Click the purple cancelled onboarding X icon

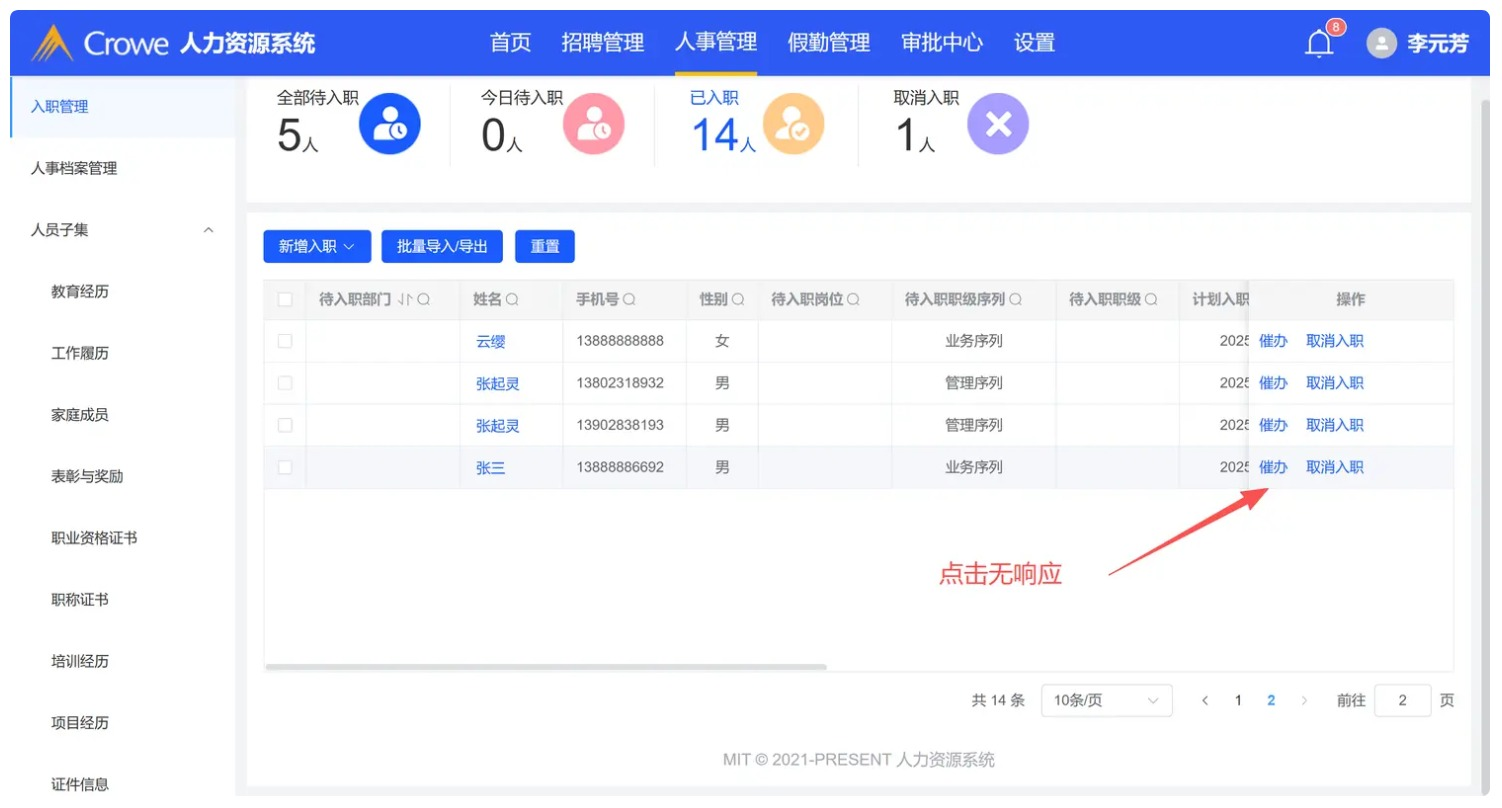997,124
